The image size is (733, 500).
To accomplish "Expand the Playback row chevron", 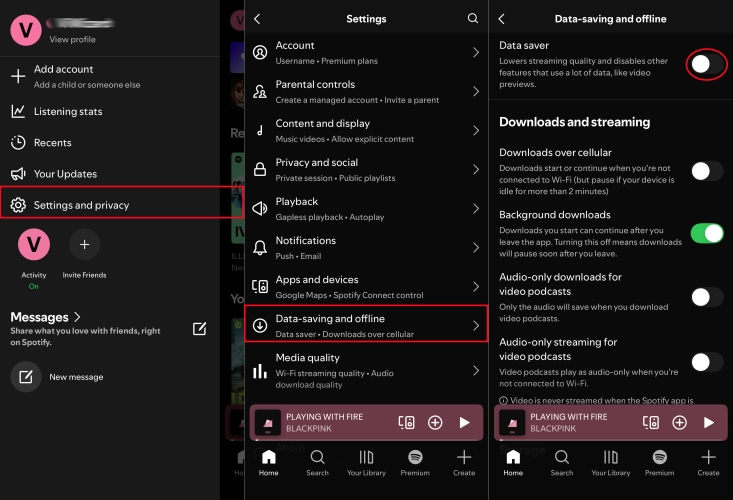I will pos(476,208).
